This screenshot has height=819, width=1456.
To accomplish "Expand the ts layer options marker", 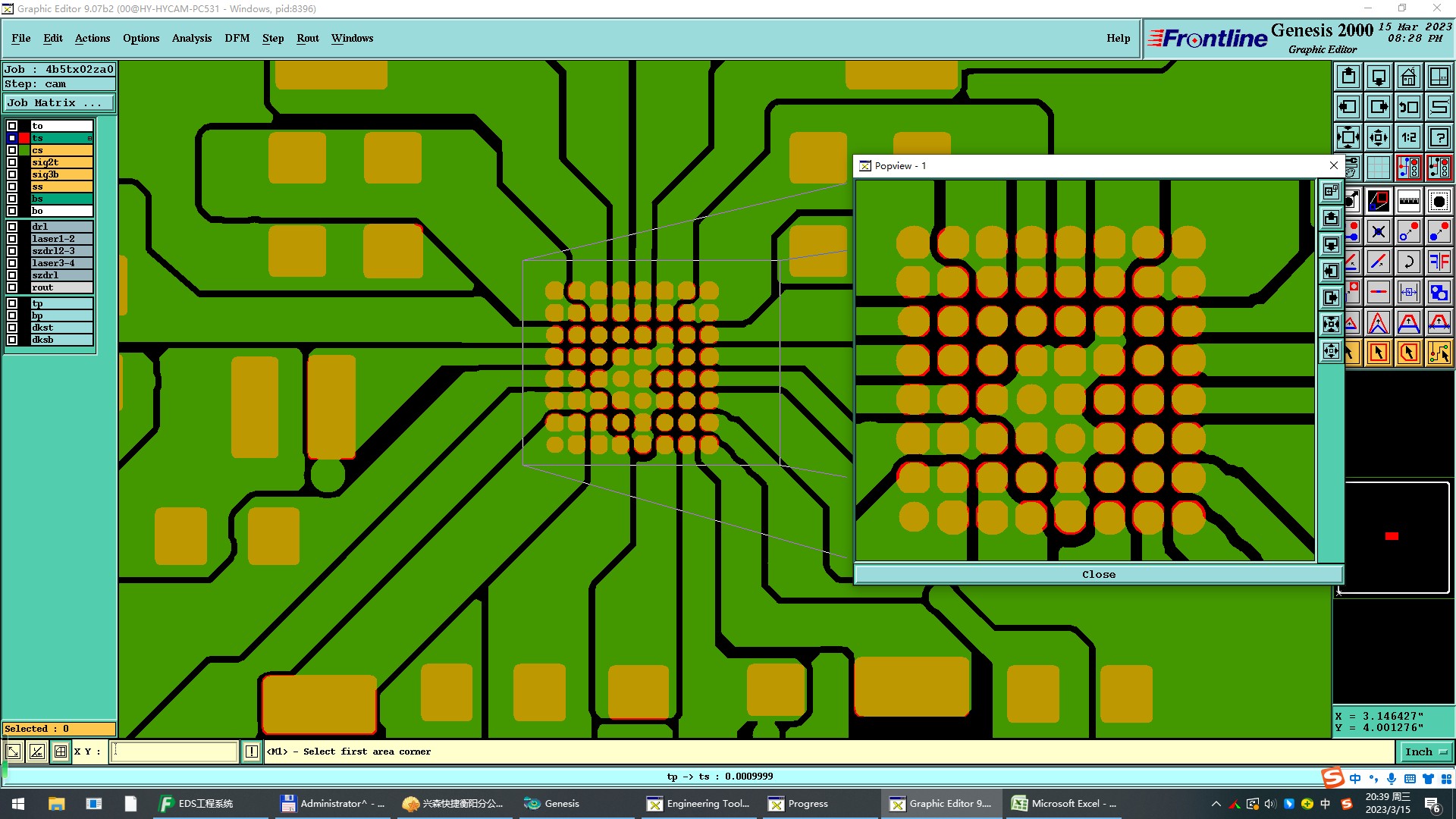I will [x=89, y=138].
